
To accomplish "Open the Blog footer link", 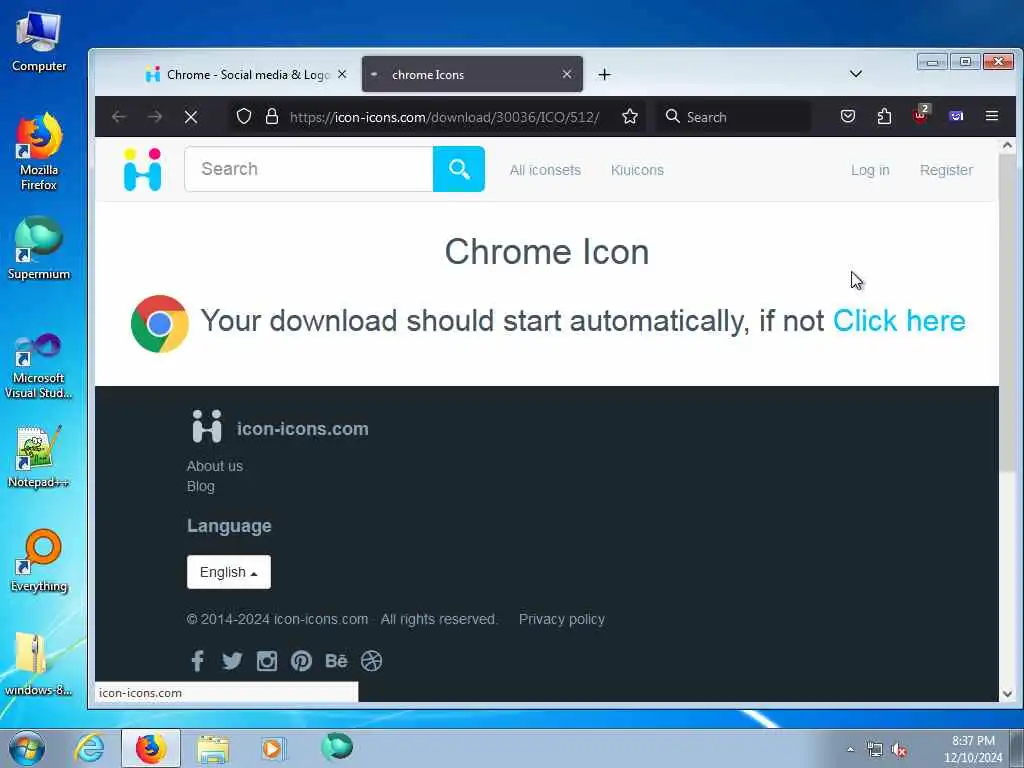I will pyautogui.click(x=200, y=486).
